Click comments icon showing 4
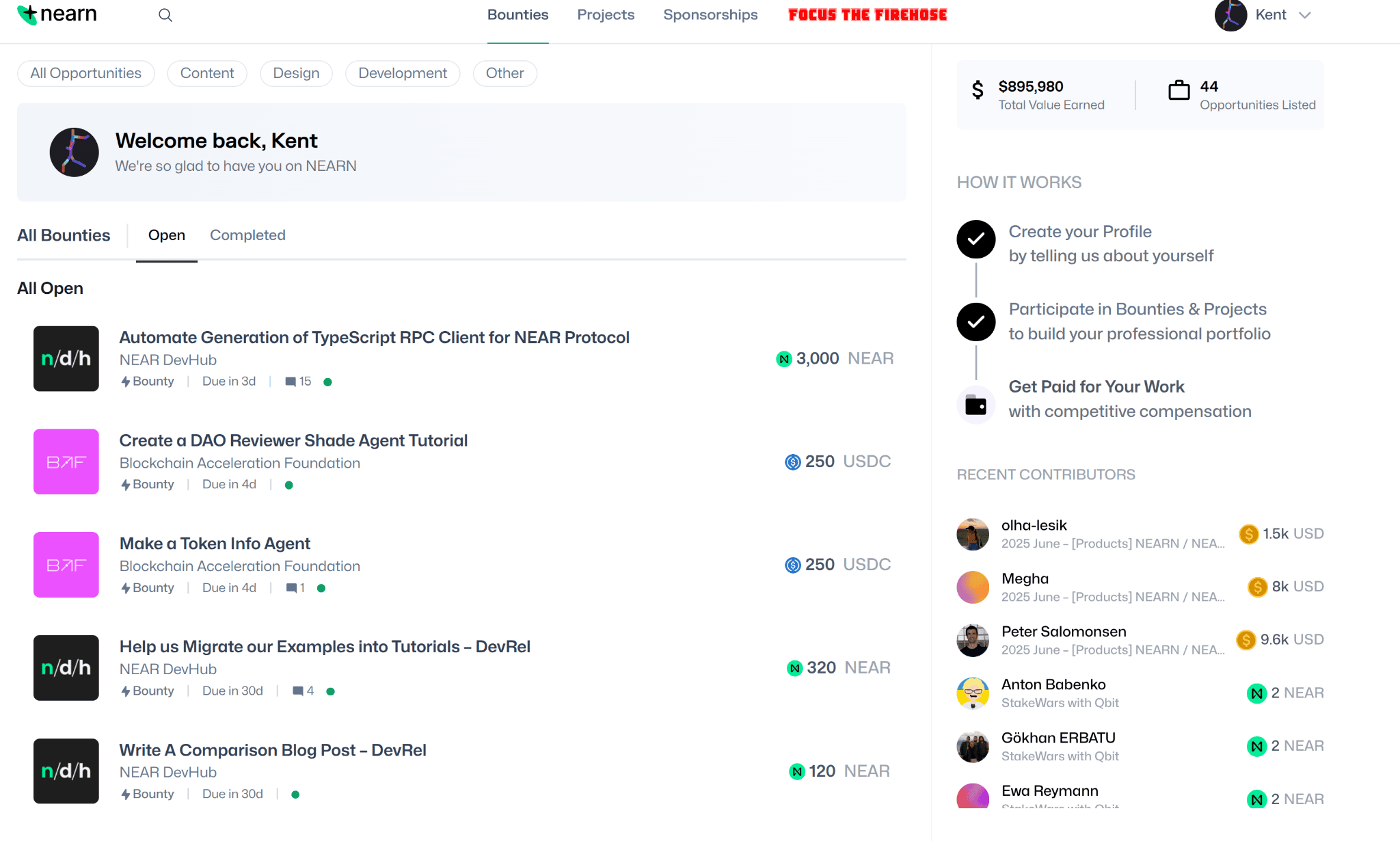This screenshot has height=841, width=1400. pyautogui.click(x=298, y=691)
